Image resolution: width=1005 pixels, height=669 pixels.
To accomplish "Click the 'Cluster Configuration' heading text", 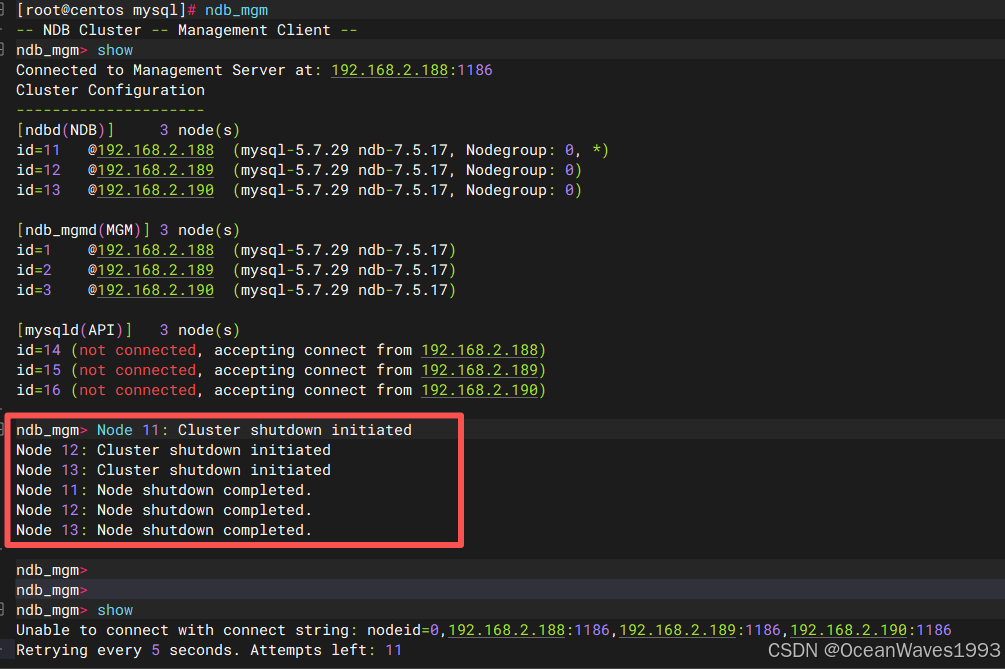I will pos(110,90).
